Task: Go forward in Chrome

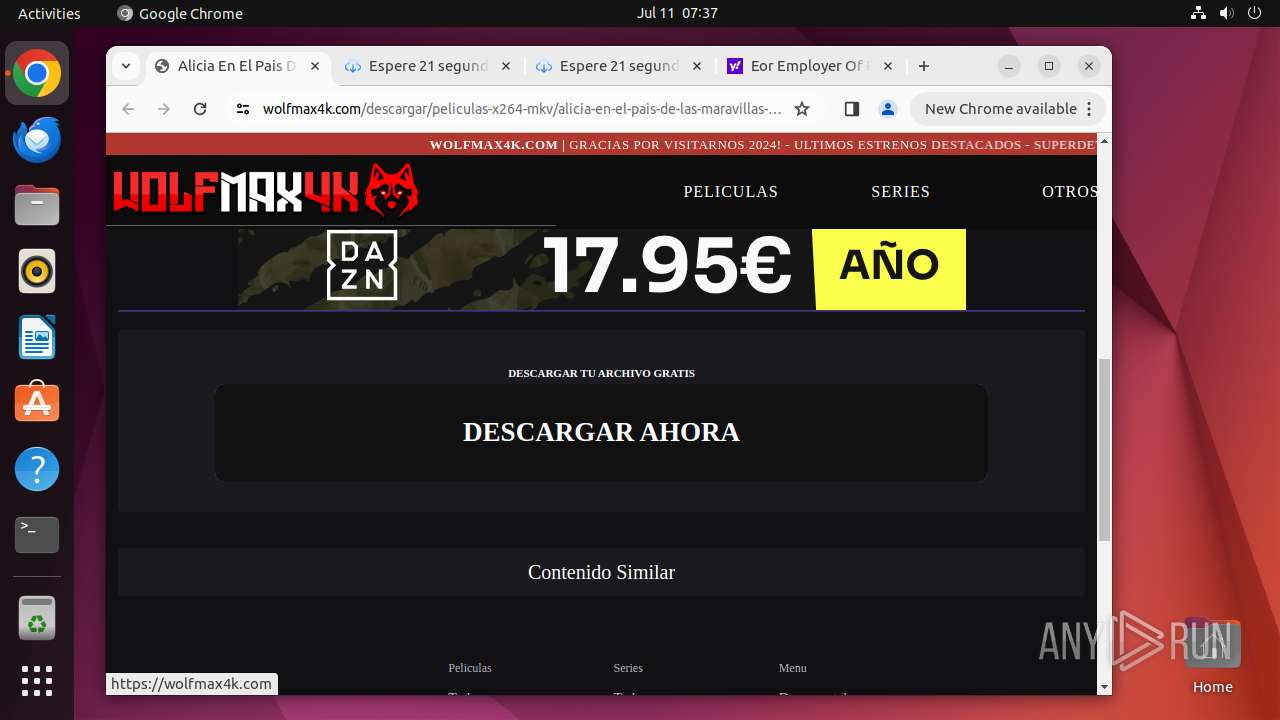Action: click(x=164, y=109)
